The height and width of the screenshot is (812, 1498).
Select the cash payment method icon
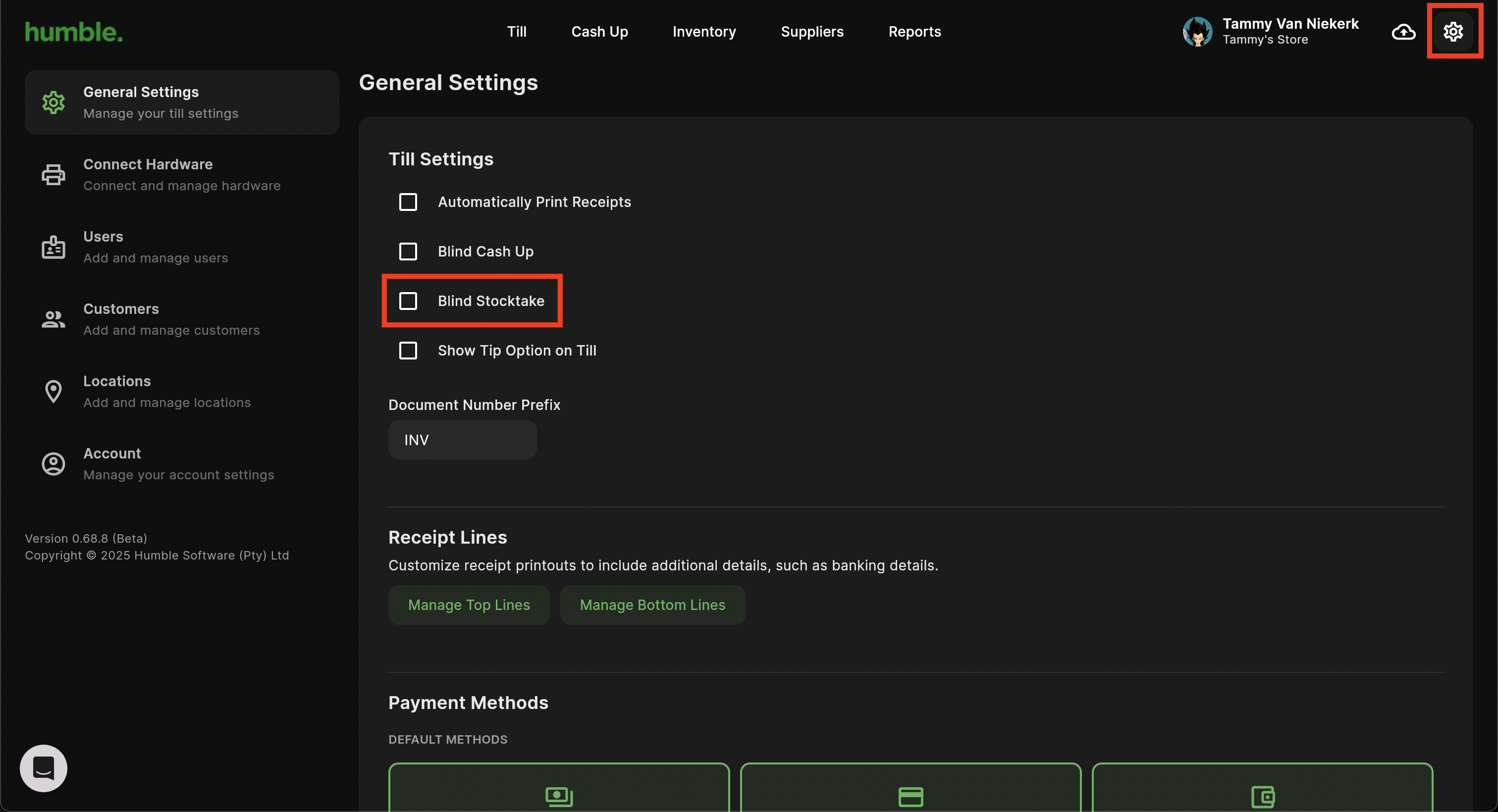click(559, 796)
